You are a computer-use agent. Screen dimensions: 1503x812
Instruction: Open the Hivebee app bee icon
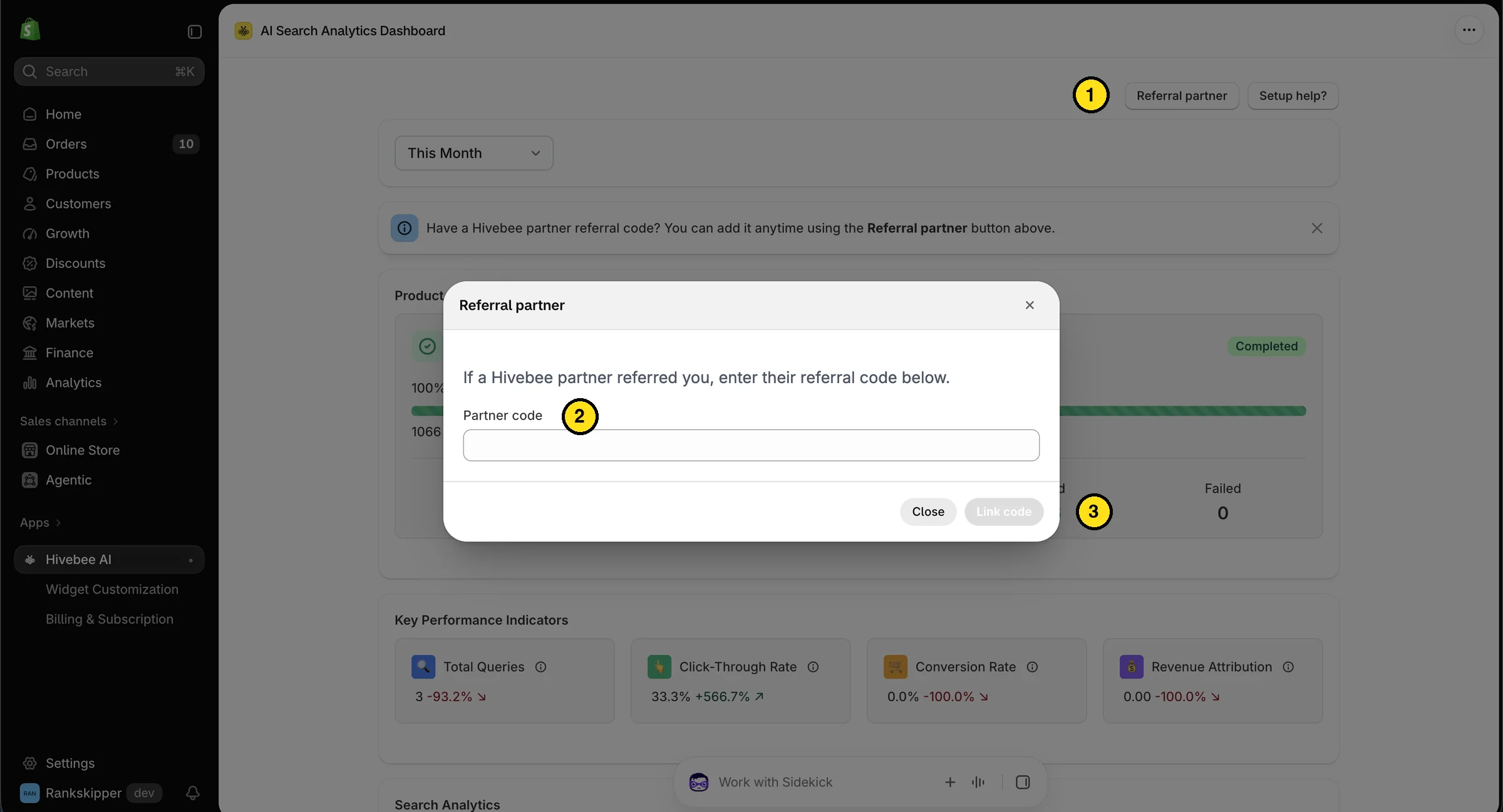point(243,31)
